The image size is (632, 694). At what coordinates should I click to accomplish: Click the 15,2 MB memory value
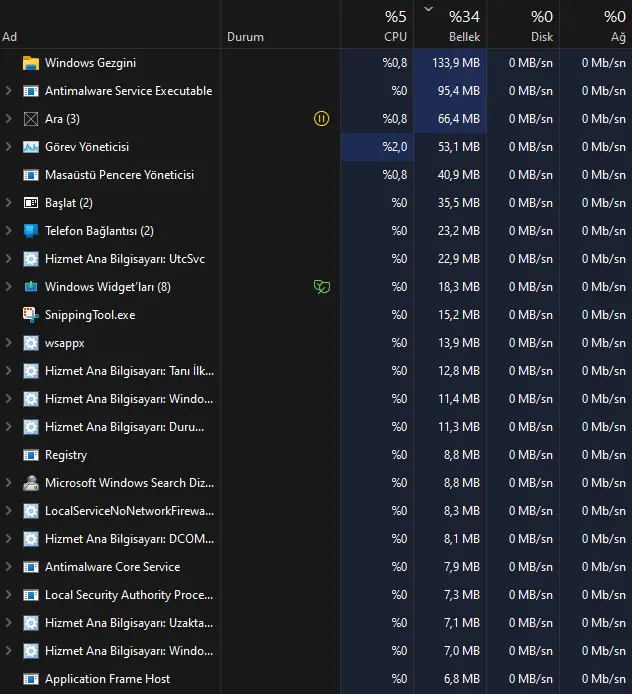(x=459, y=315)
